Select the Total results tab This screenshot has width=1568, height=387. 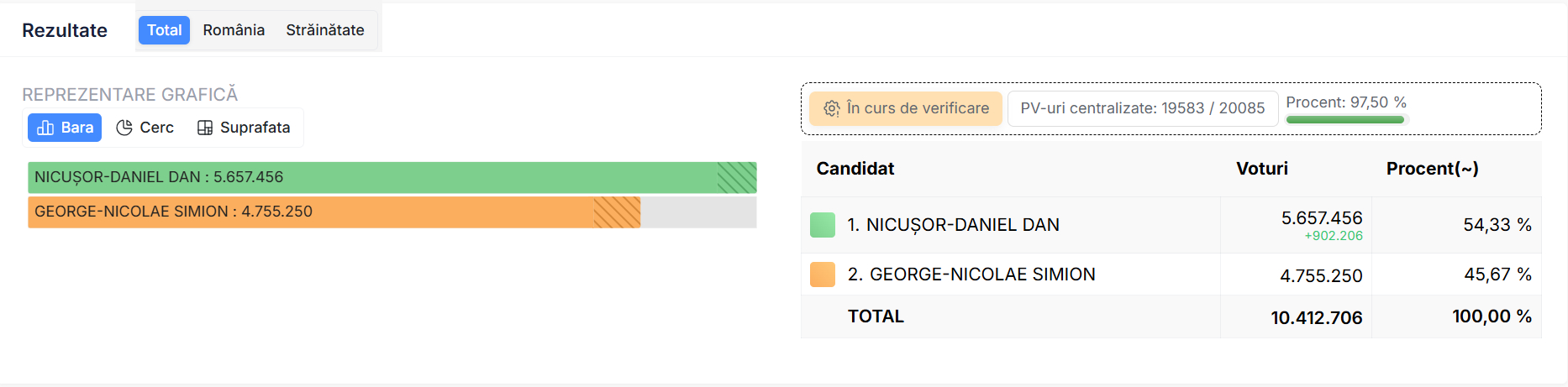point(164,30)
